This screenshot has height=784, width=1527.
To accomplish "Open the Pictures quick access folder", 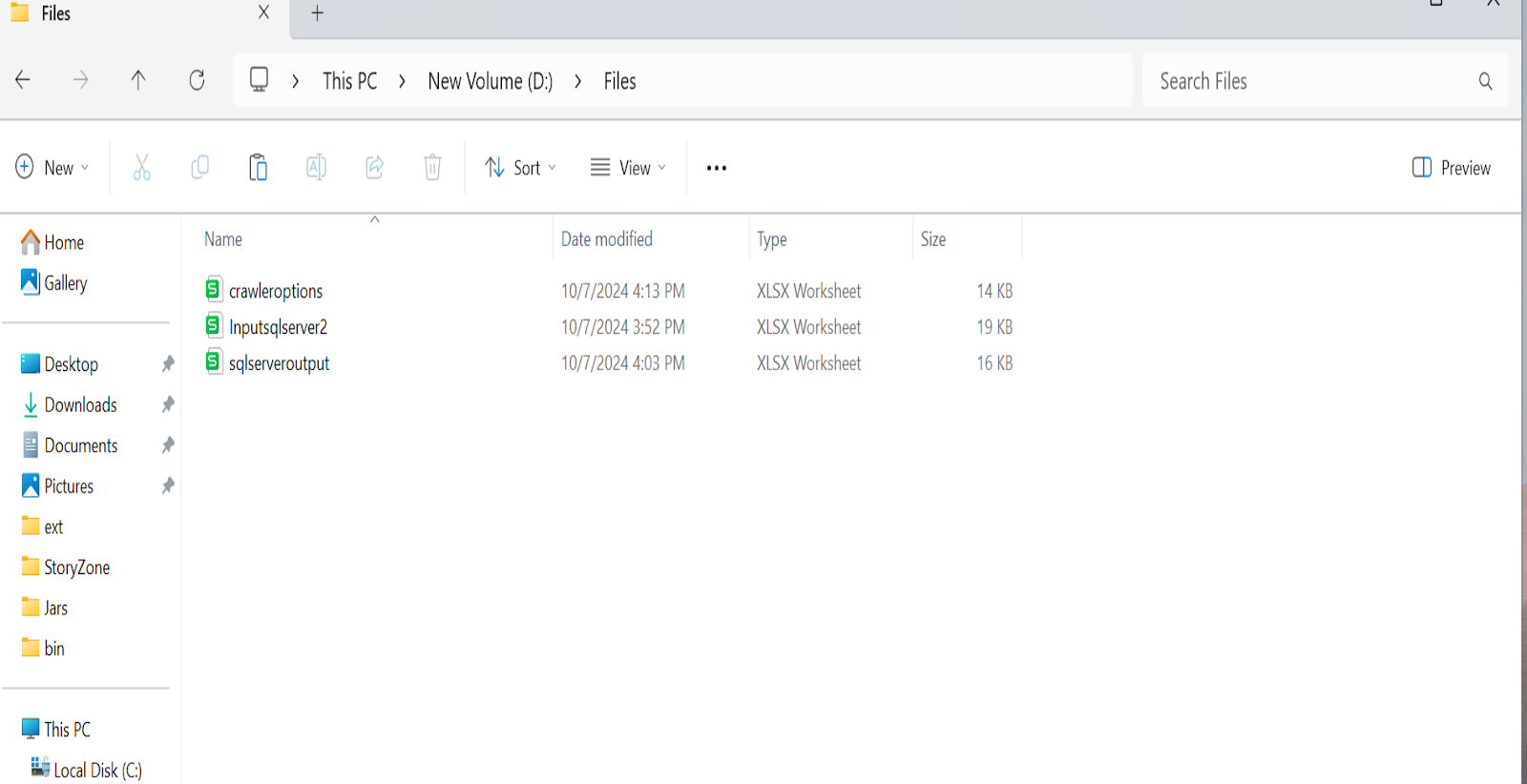I will [57, 485].
